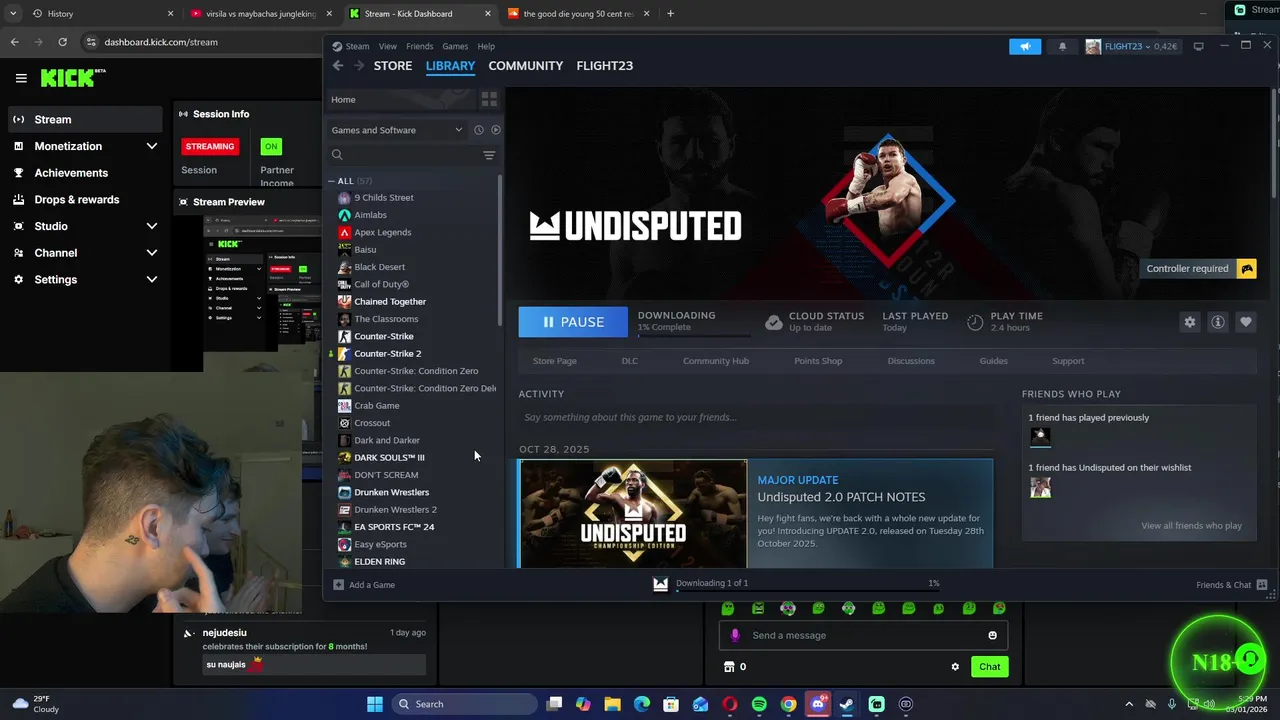
Task: Open Drops & rewards in Kick sidebar
Action: pos(76,200)
